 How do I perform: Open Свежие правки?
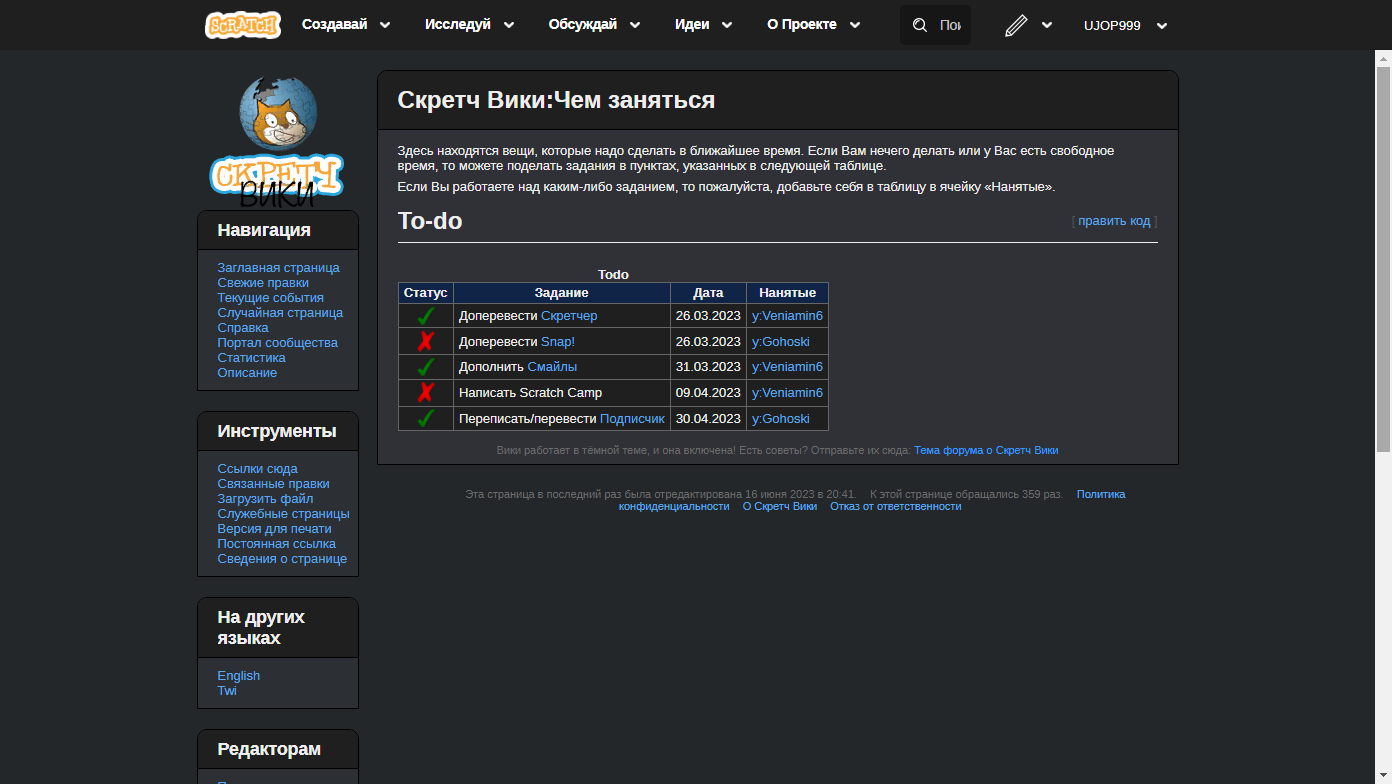263,283
